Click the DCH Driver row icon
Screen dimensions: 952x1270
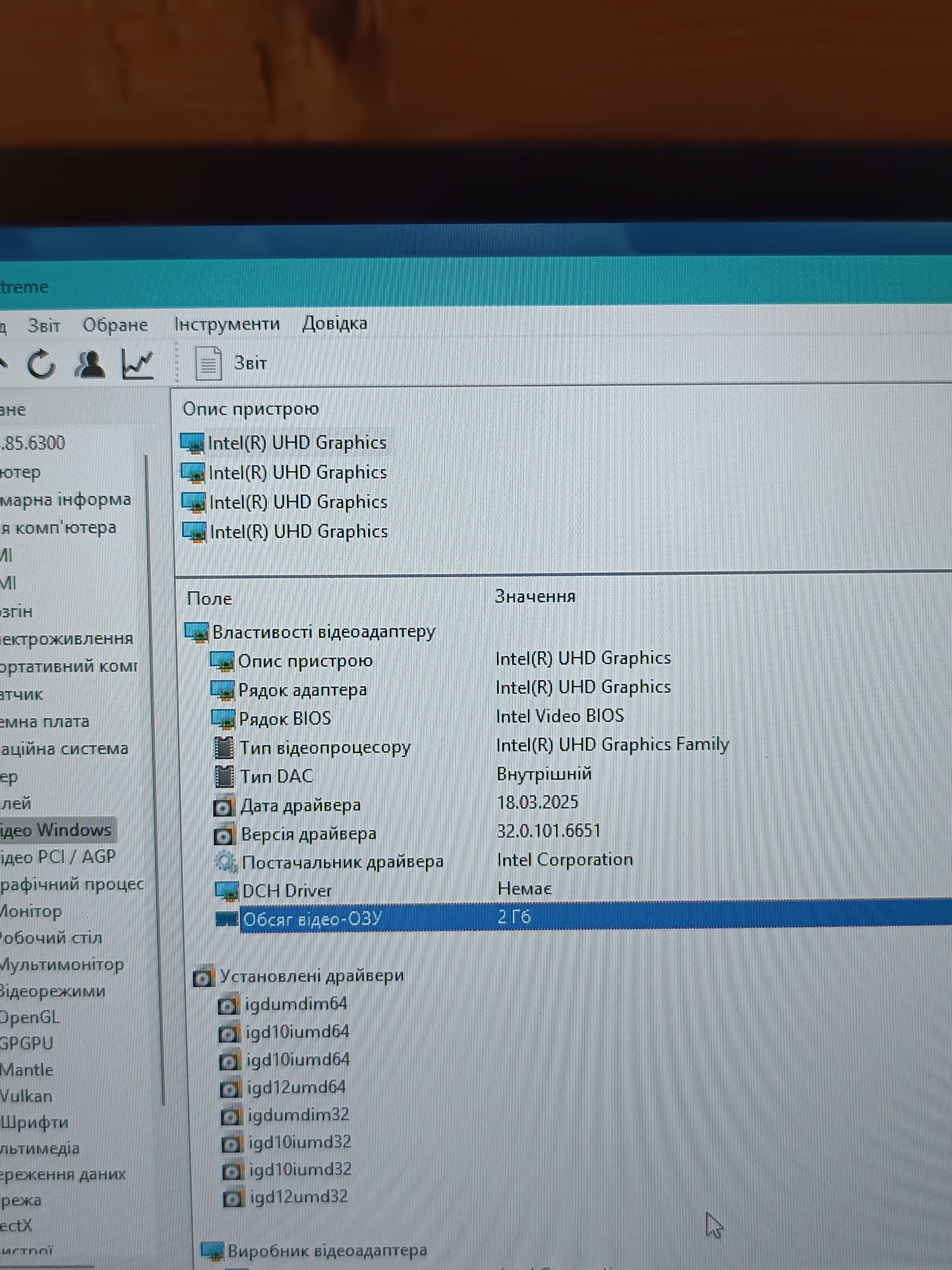(x=227, y=892)
